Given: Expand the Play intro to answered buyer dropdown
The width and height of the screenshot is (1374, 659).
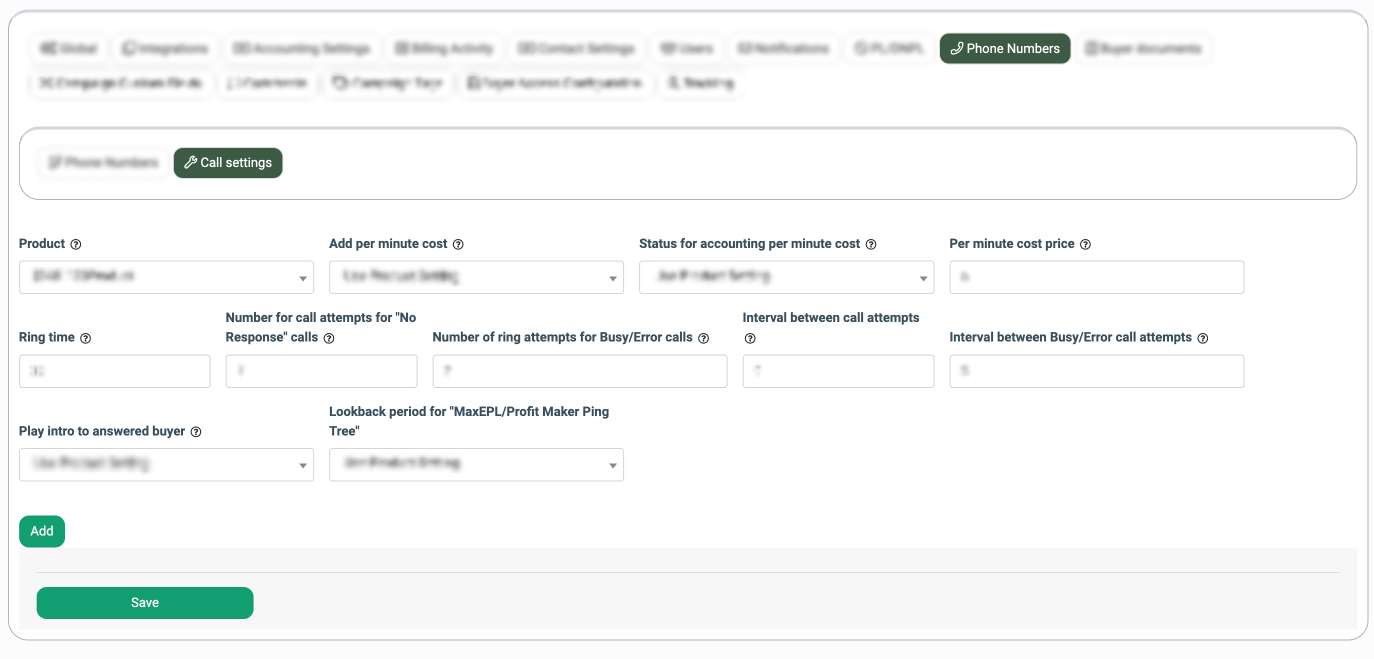Looking at the screenshot, I should [x=166, y=464].
